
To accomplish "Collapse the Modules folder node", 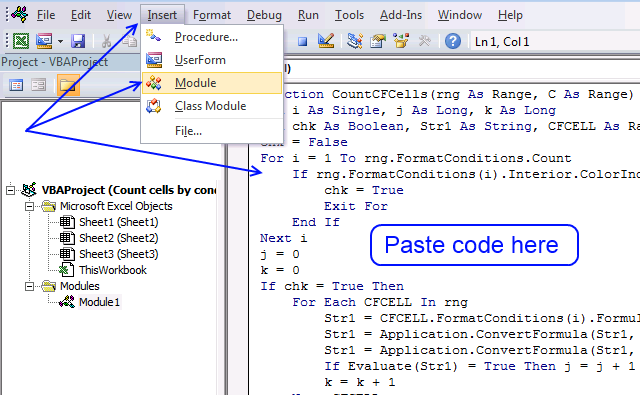I will [29, 286].
